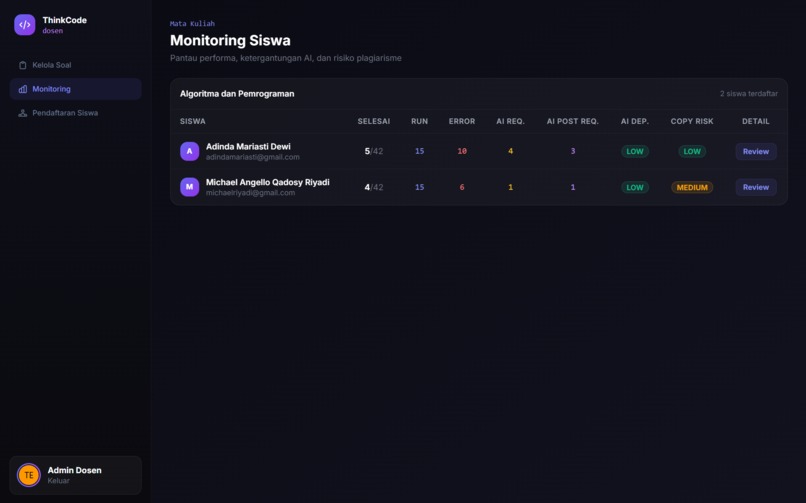Click the email michaelriyadi@gmail.com
The image size is (806, 503).
(250, 193)
